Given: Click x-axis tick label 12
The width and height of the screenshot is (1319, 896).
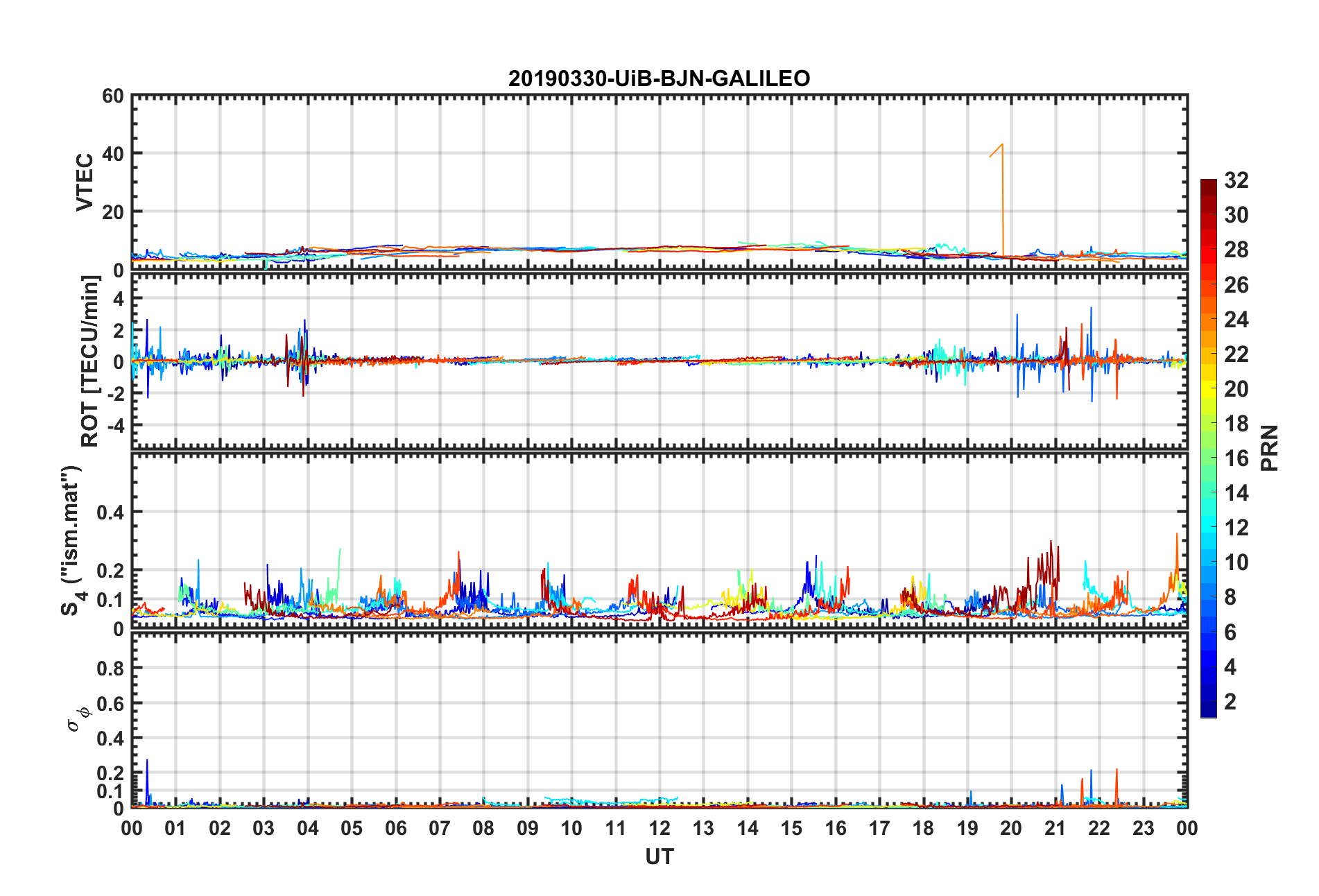Looking at the screenshot, I should click(x=659, y=828).
